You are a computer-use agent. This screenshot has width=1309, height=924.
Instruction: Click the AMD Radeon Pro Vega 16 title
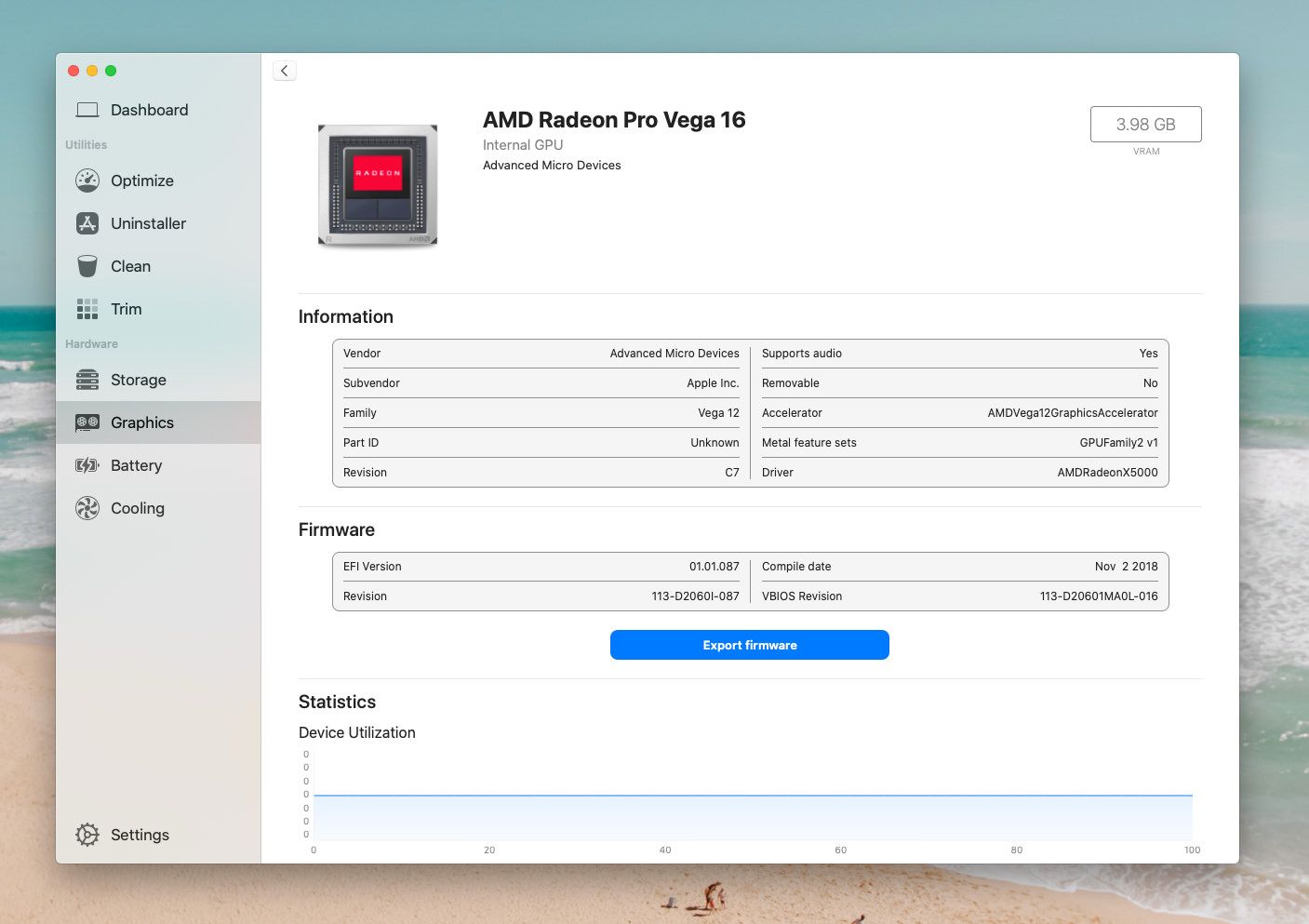click(x=614, y=120)
